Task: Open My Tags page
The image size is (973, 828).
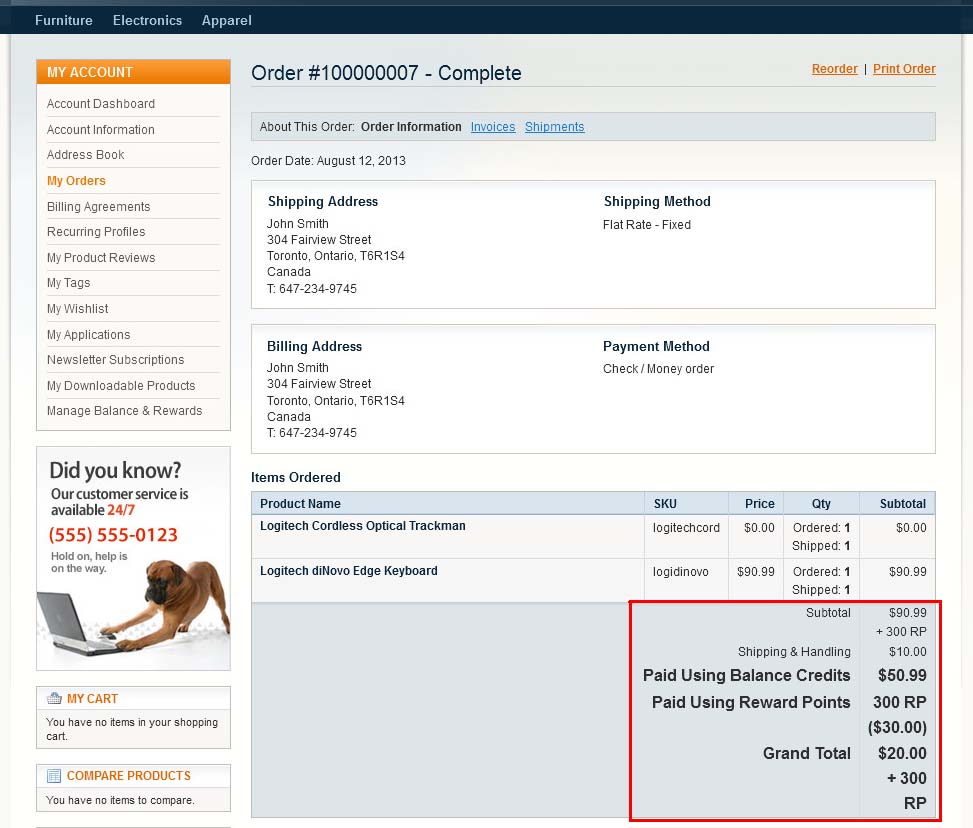Action: pos(69,282)
